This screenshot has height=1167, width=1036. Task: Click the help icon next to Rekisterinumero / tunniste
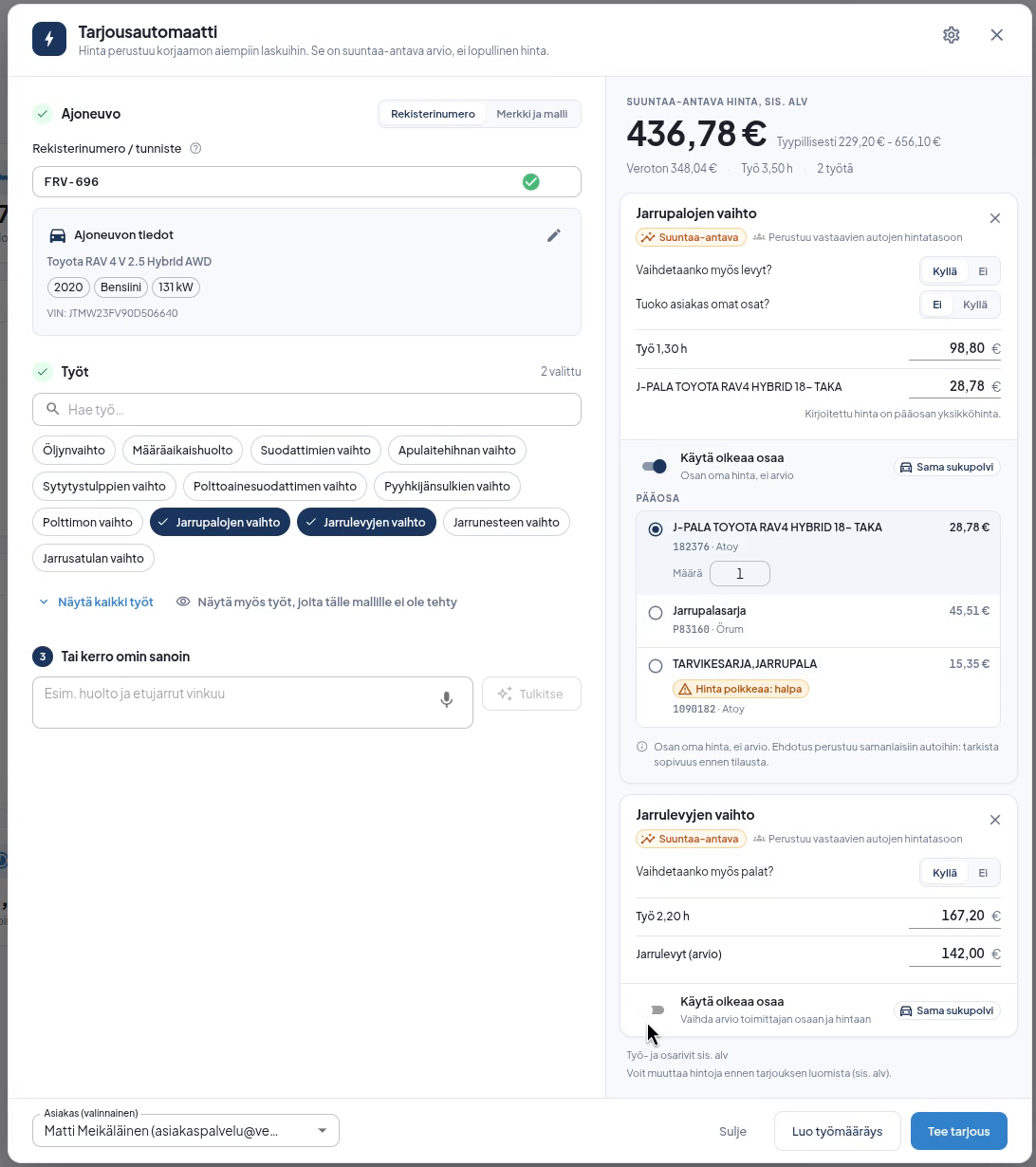point(195,148)
